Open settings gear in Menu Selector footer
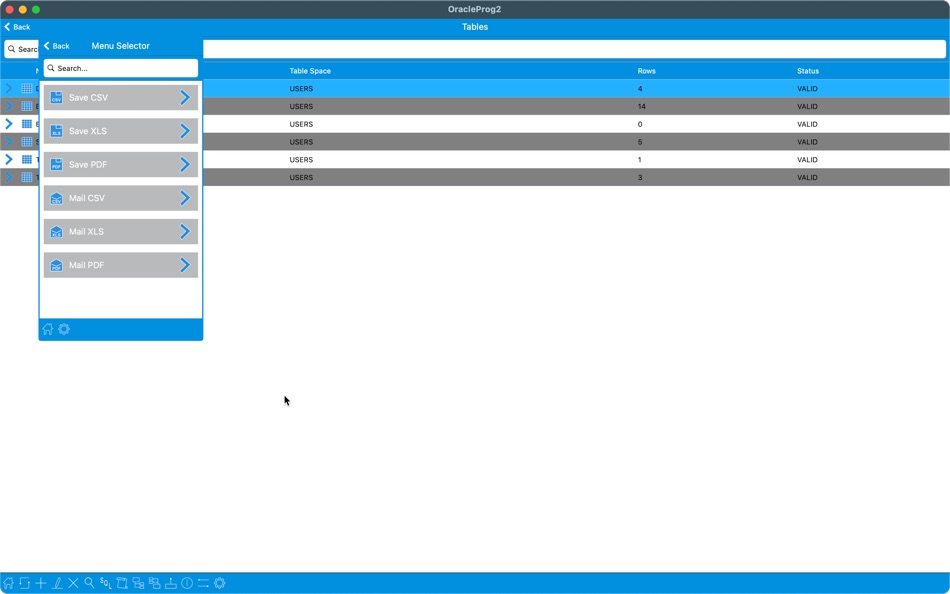Viewport: 950px width, 594px height. [x=64, y=329]
